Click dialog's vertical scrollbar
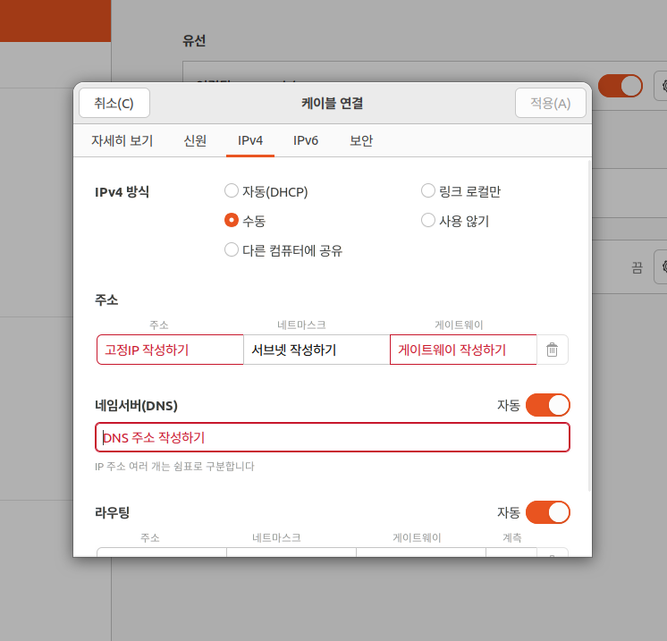Screen dimensions: 667x641 (x=589, y=325)
